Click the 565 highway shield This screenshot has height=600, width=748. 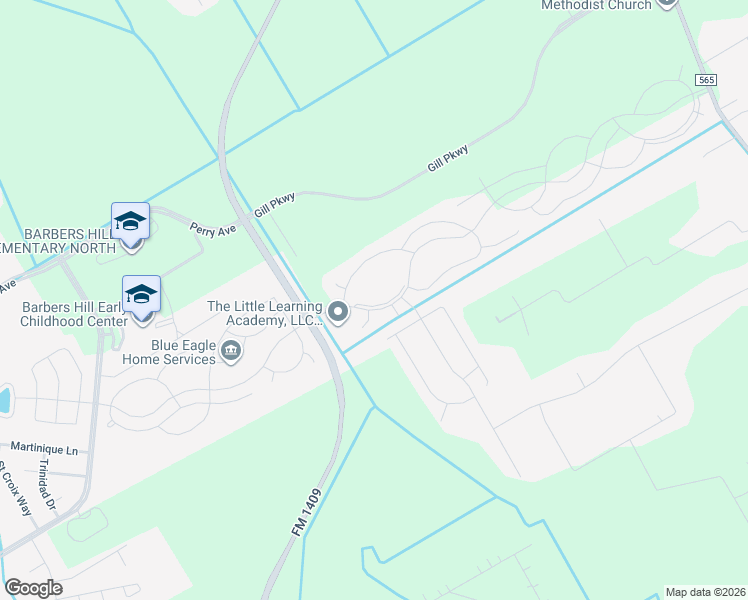pos(706,80)
